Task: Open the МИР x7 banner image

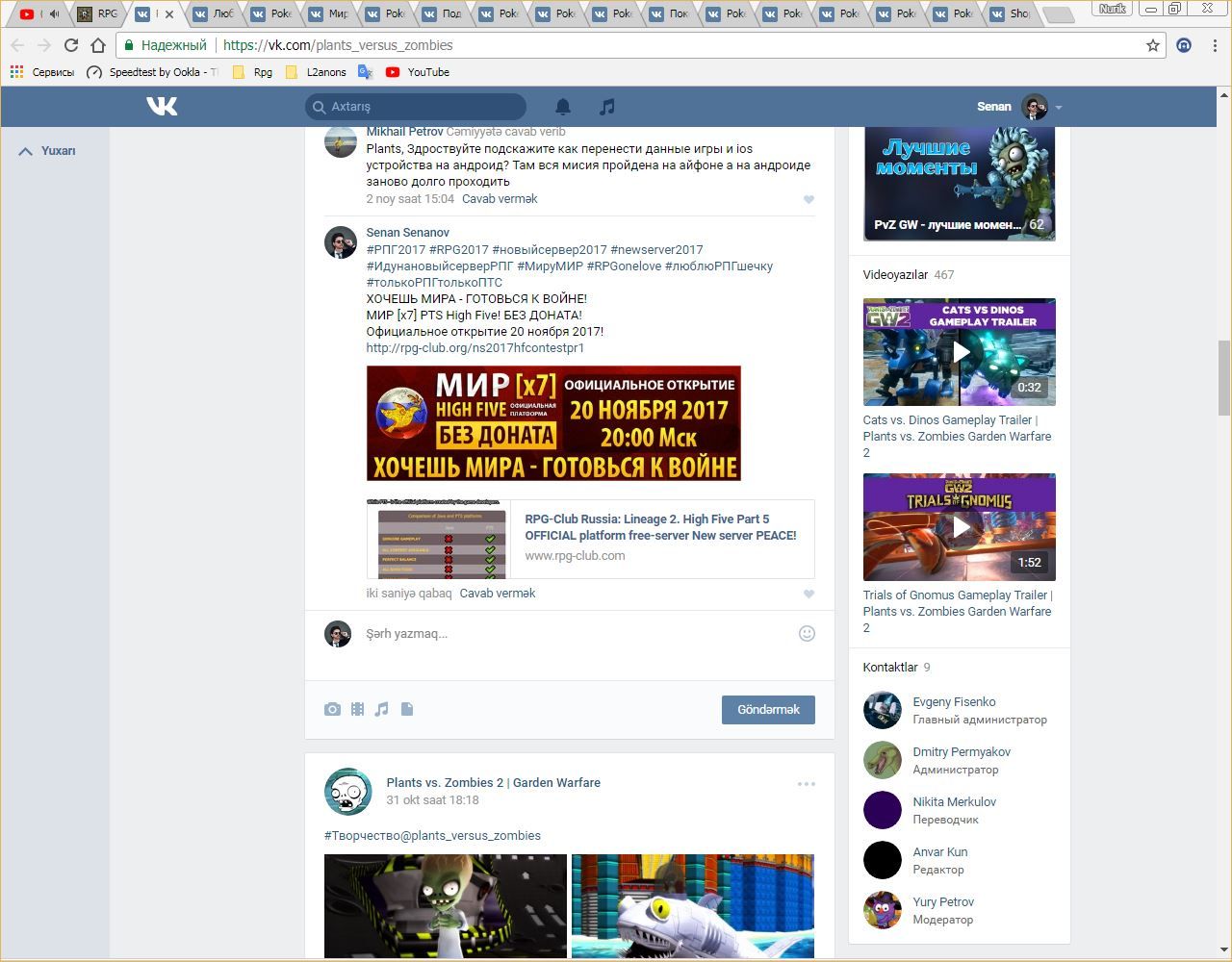Action: click(553, 423)
